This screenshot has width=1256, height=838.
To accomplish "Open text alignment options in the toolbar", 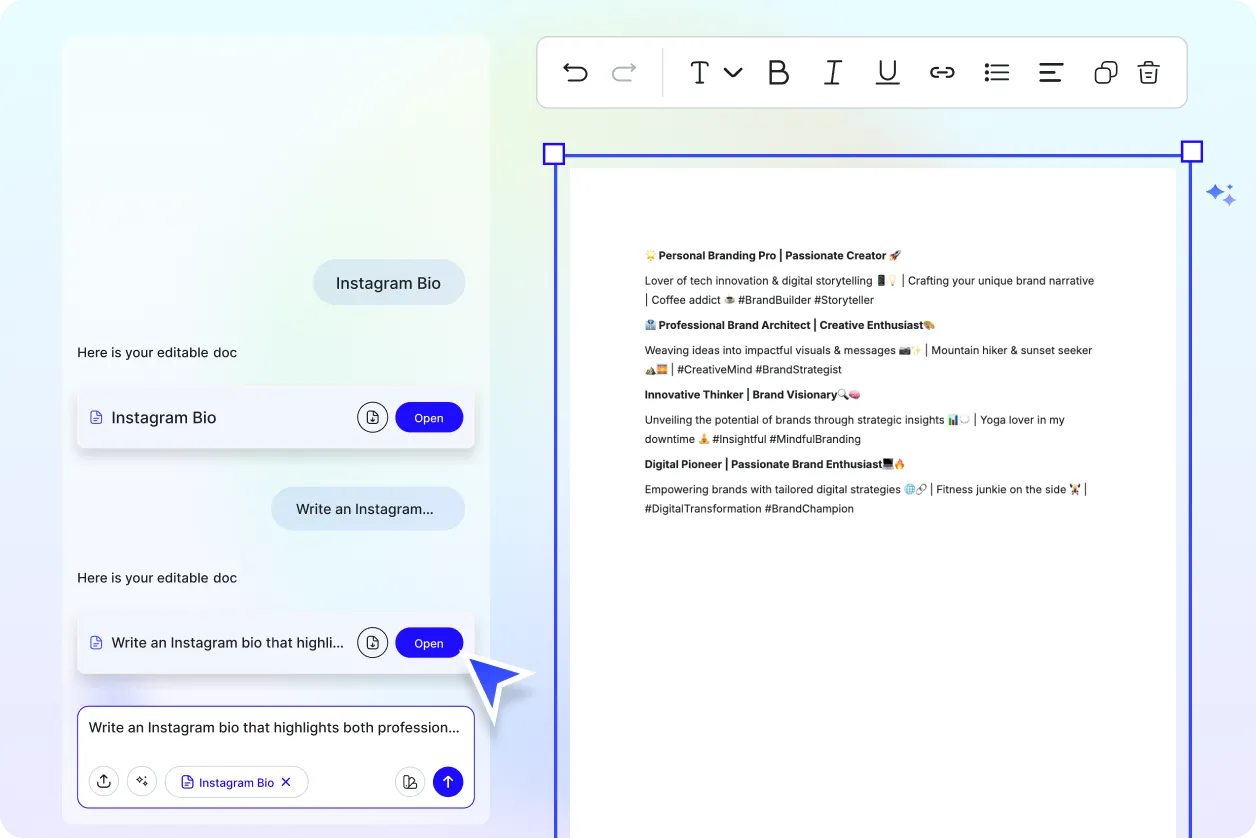I will (x=1050, y=72).
